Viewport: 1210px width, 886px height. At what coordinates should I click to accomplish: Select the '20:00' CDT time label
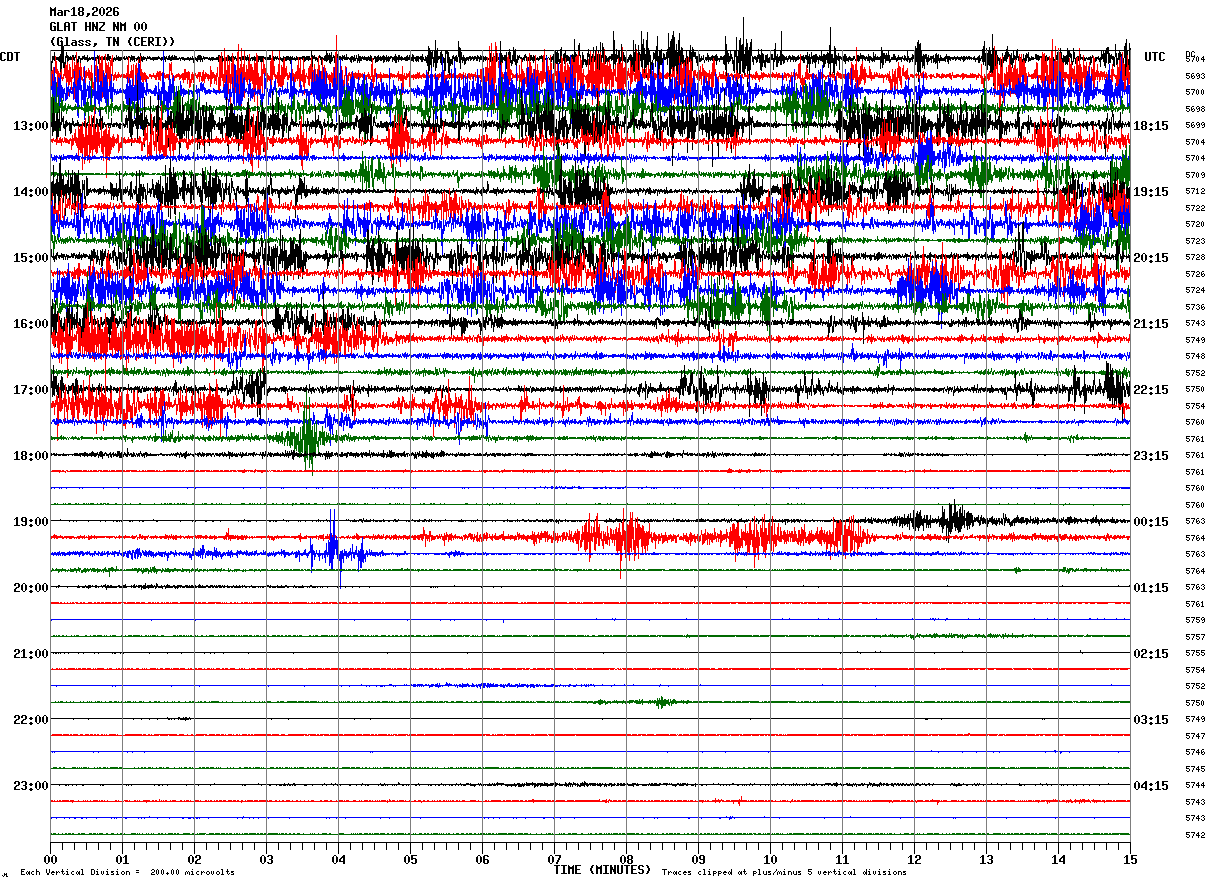31,588
